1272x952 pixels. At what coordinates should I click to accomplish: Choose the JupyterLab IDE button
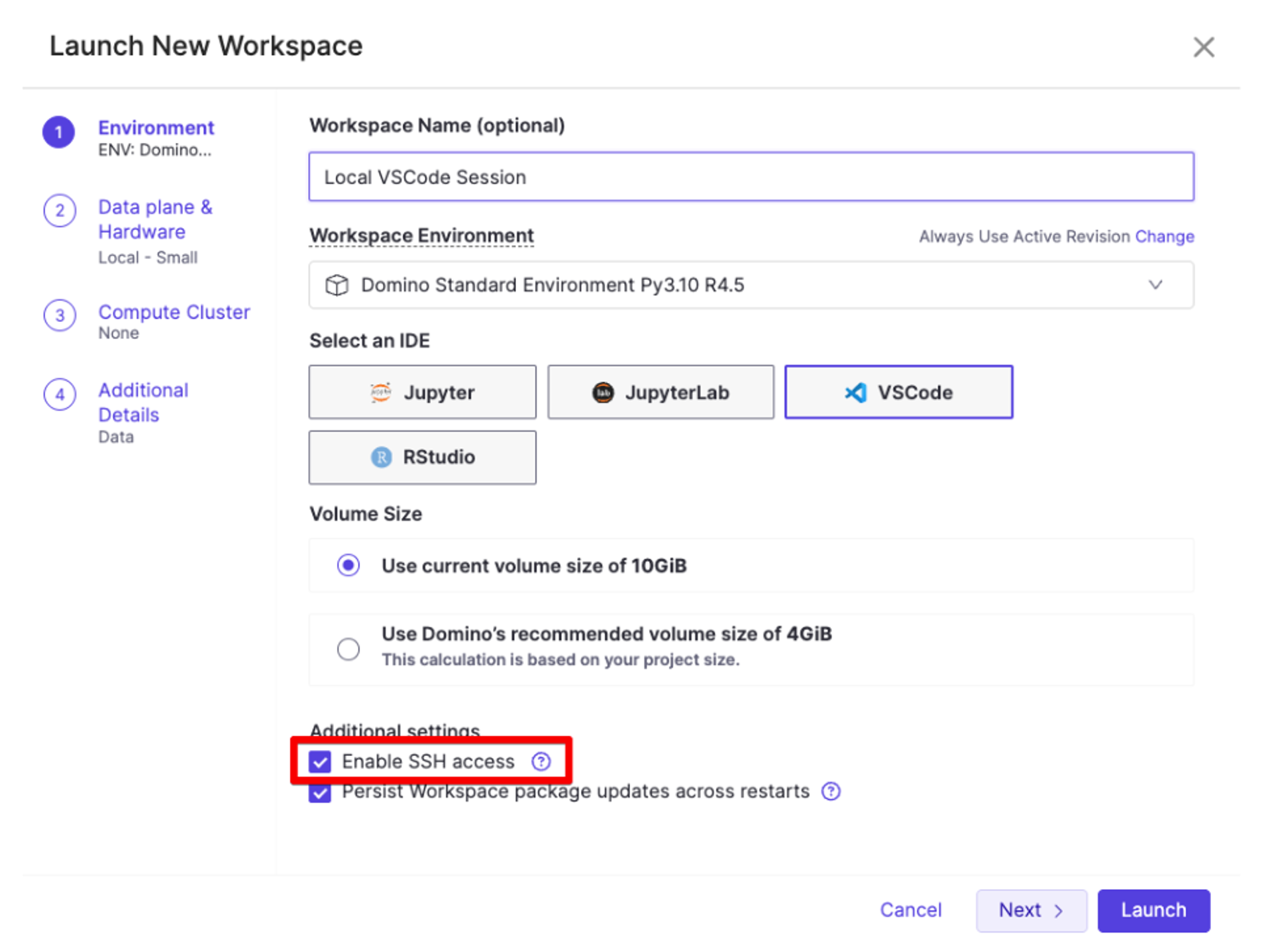[x=660, y=392]
